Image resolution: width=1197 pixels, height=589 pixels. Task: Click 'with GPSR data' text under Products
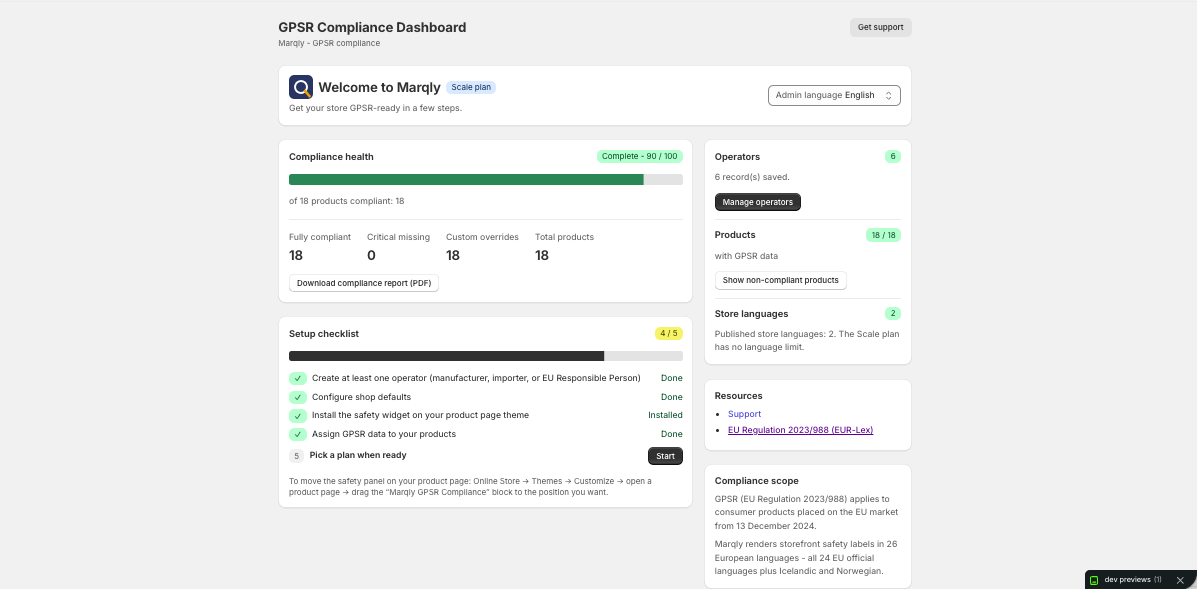point(747,256)
